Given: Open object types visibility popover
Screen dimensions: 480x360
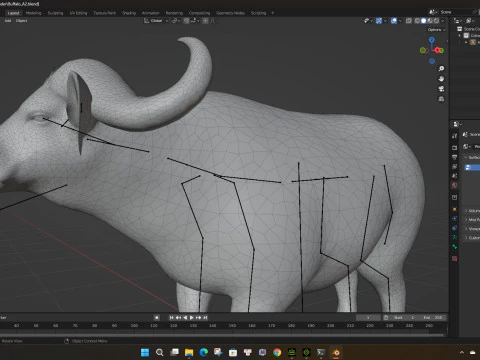Looking at the screenshot, I should pos(367,21).
